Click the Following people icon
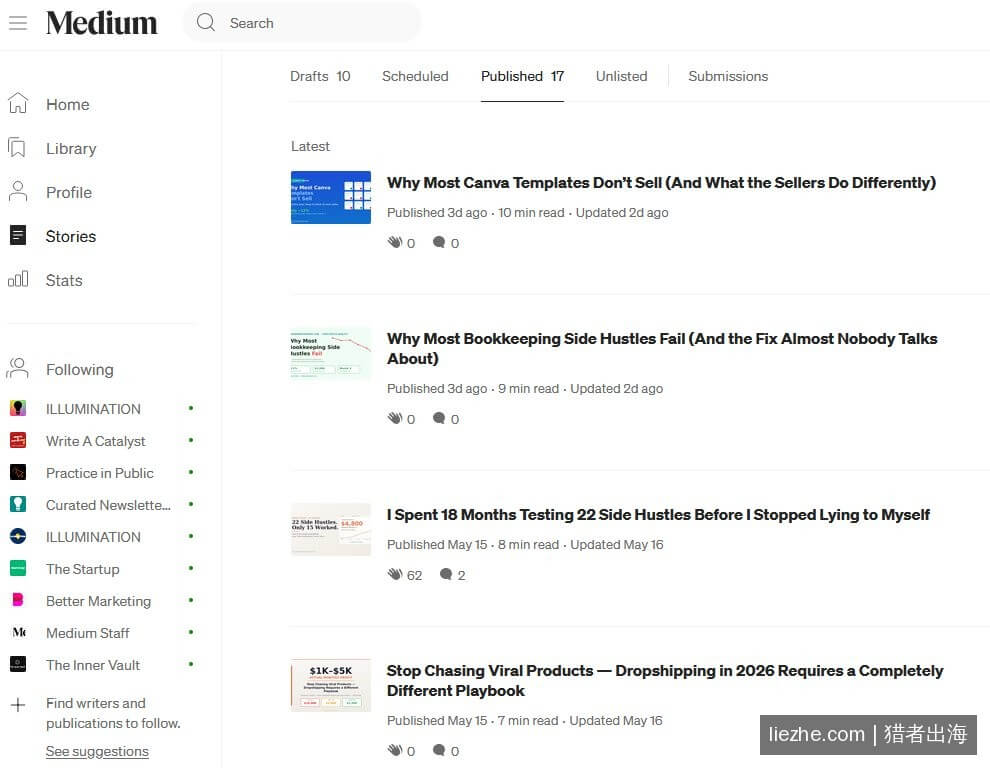The height and width of the screenshot is (768, 990). tap(18, 368)
